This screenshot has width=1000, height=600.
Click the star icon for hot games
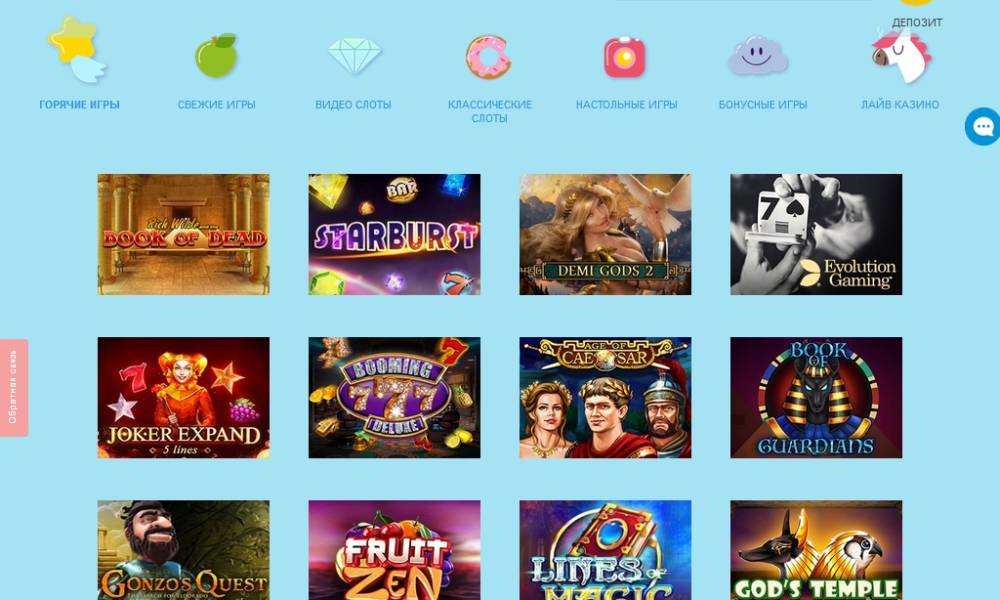click(77, 50)
